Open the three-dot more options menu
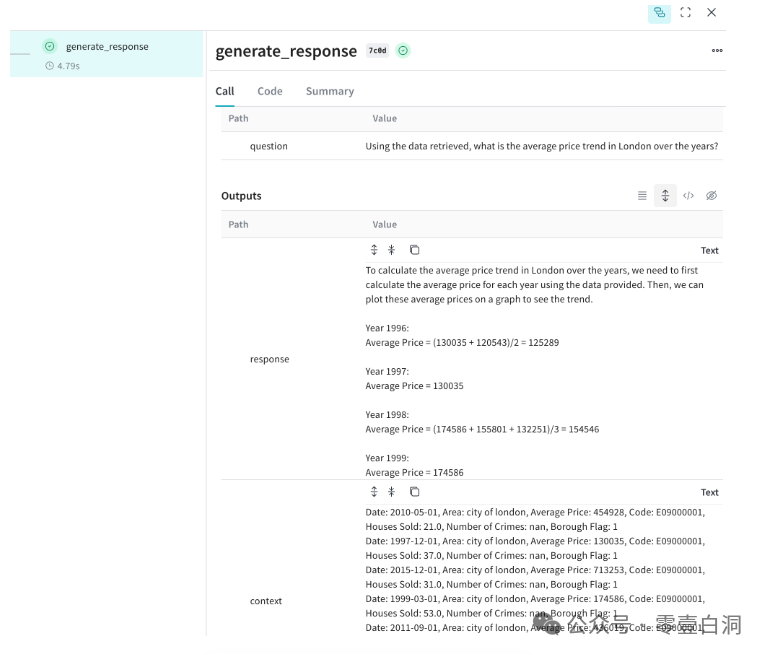 (x=717, y=50)
